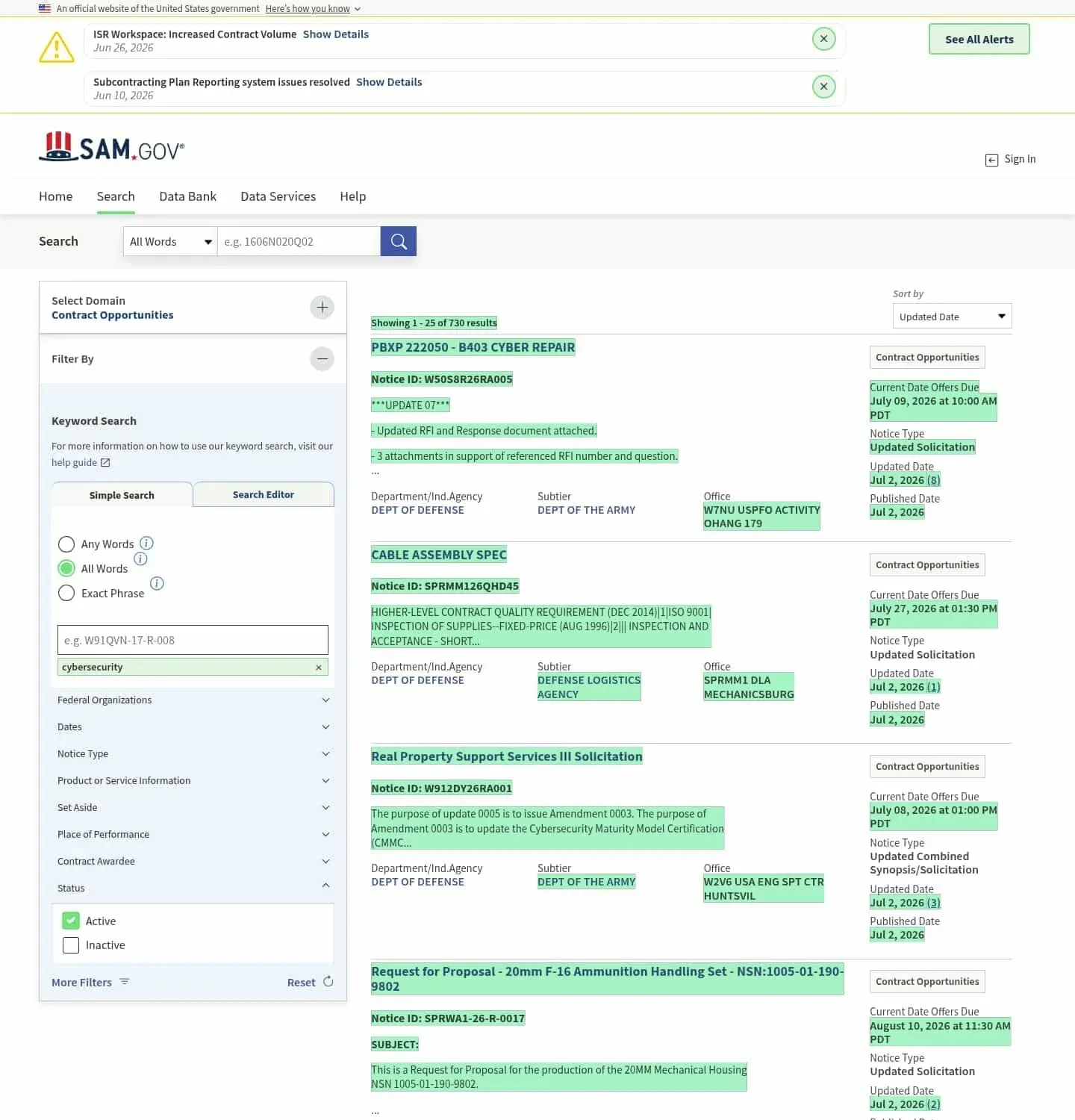
Task: Click W2V6 USA ENG SPT CTR HUNTSVIL
Action: 764,889
